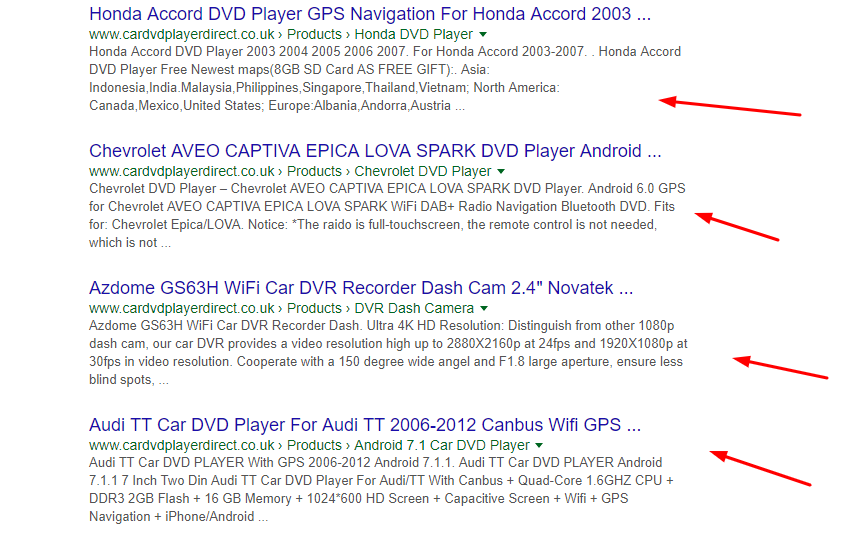Click the green URL ending in Android 7.1 Car DVD Player
This screenshot has height=542, width=844.
[x=310, y=445]
